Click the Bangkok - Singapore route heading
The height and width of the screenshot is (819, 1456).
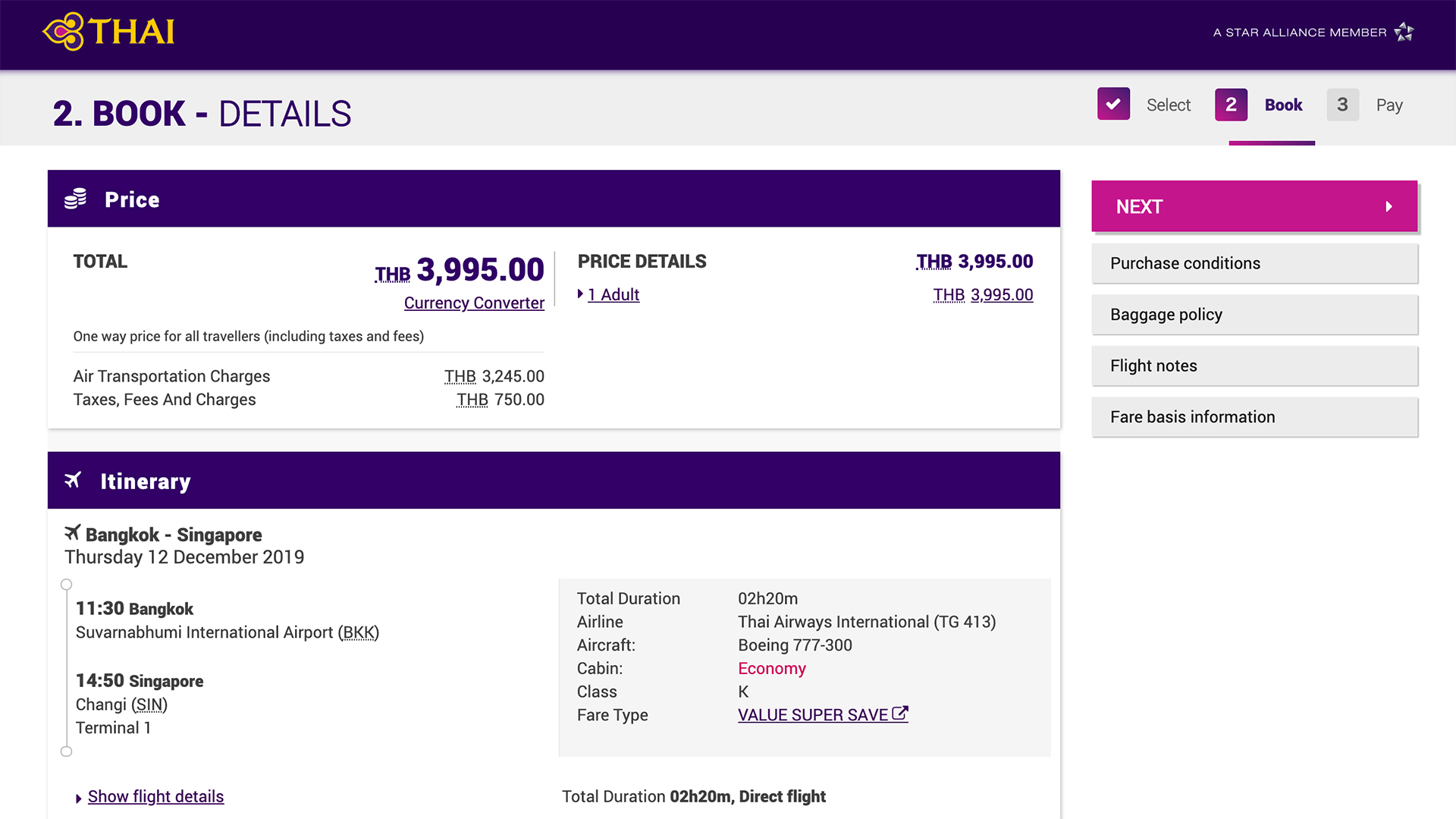coord(174,535)
